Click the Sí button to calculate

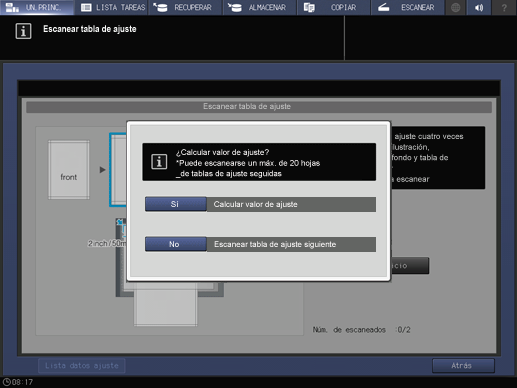[176, 204]
